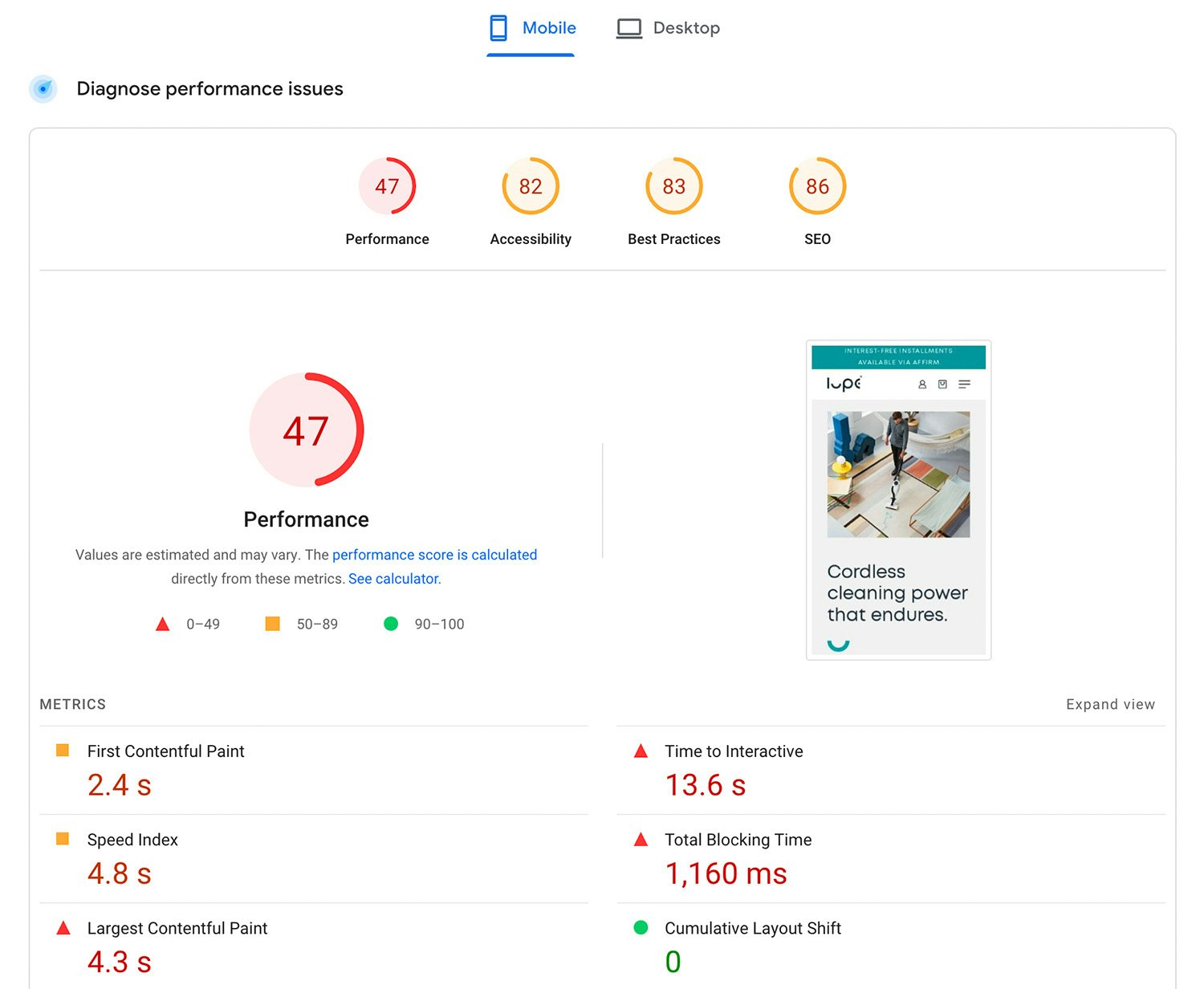
Task: Click the Accessibility label under score 82
Action: pyautogui.click(x=531, y=239)
